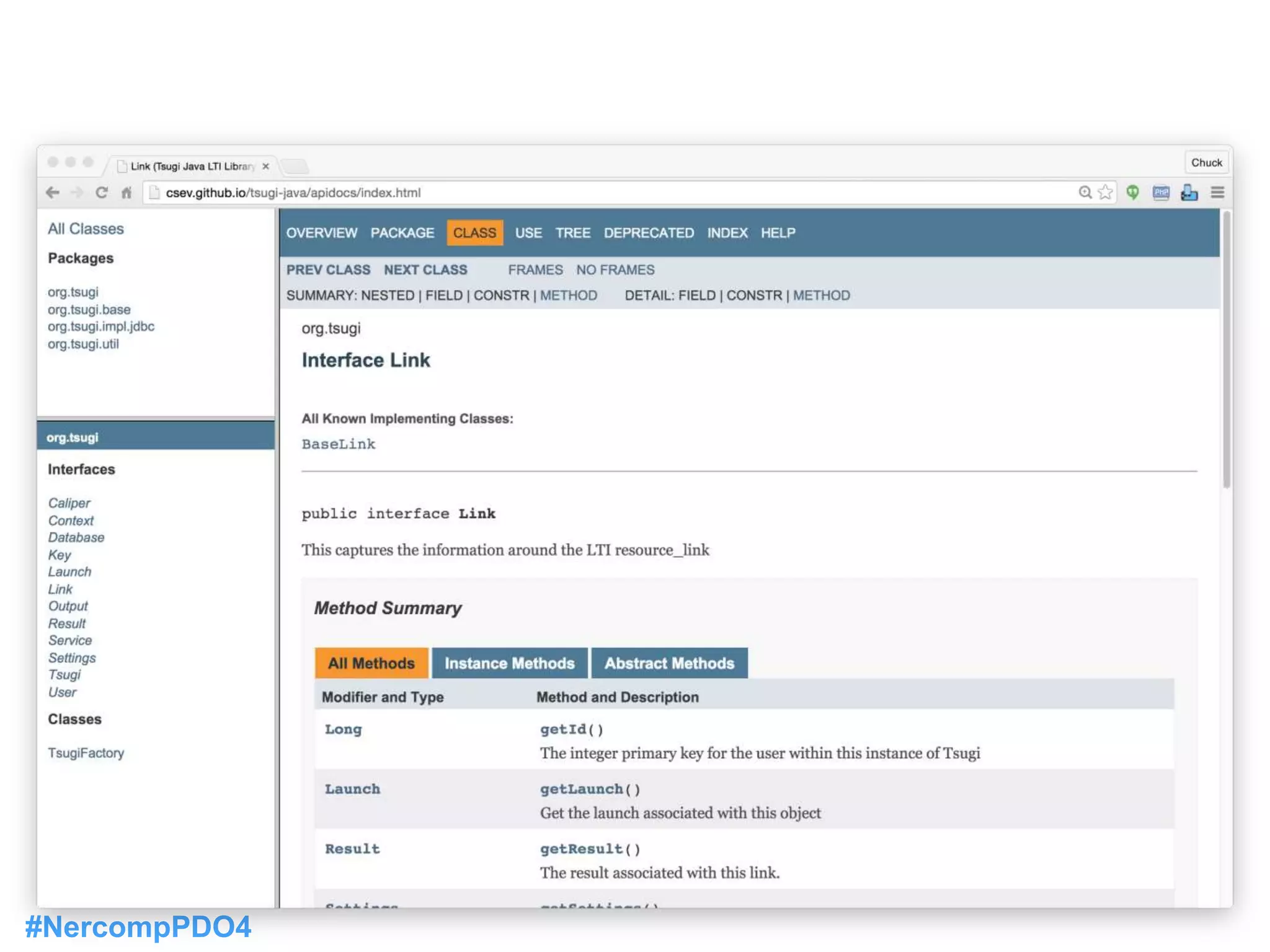Click the browser back arrow
This screenshot has width=1270, height=952.
[x=53, y=193]
